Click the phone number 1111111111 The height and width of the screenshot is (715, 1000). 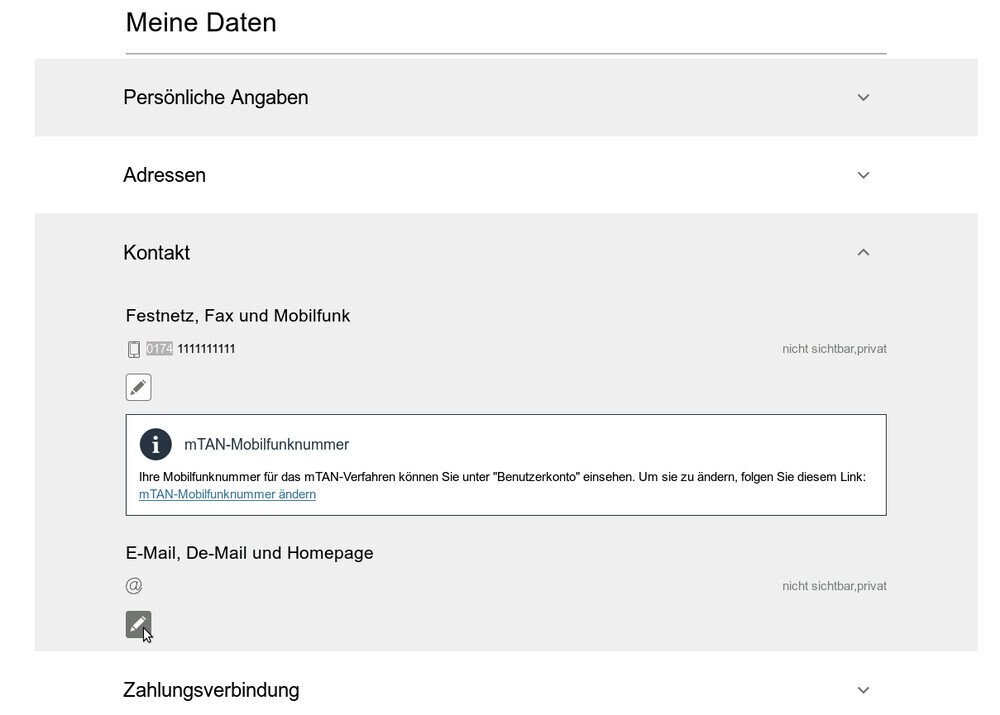click(206, 349)
